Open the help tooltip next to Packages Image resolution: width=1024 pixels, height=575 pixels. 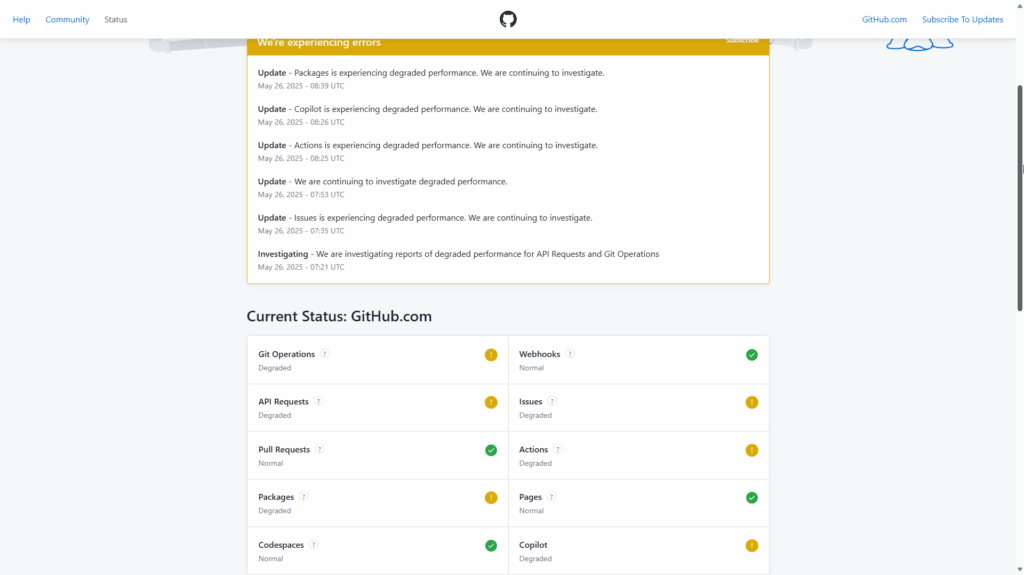pos(303,497)
